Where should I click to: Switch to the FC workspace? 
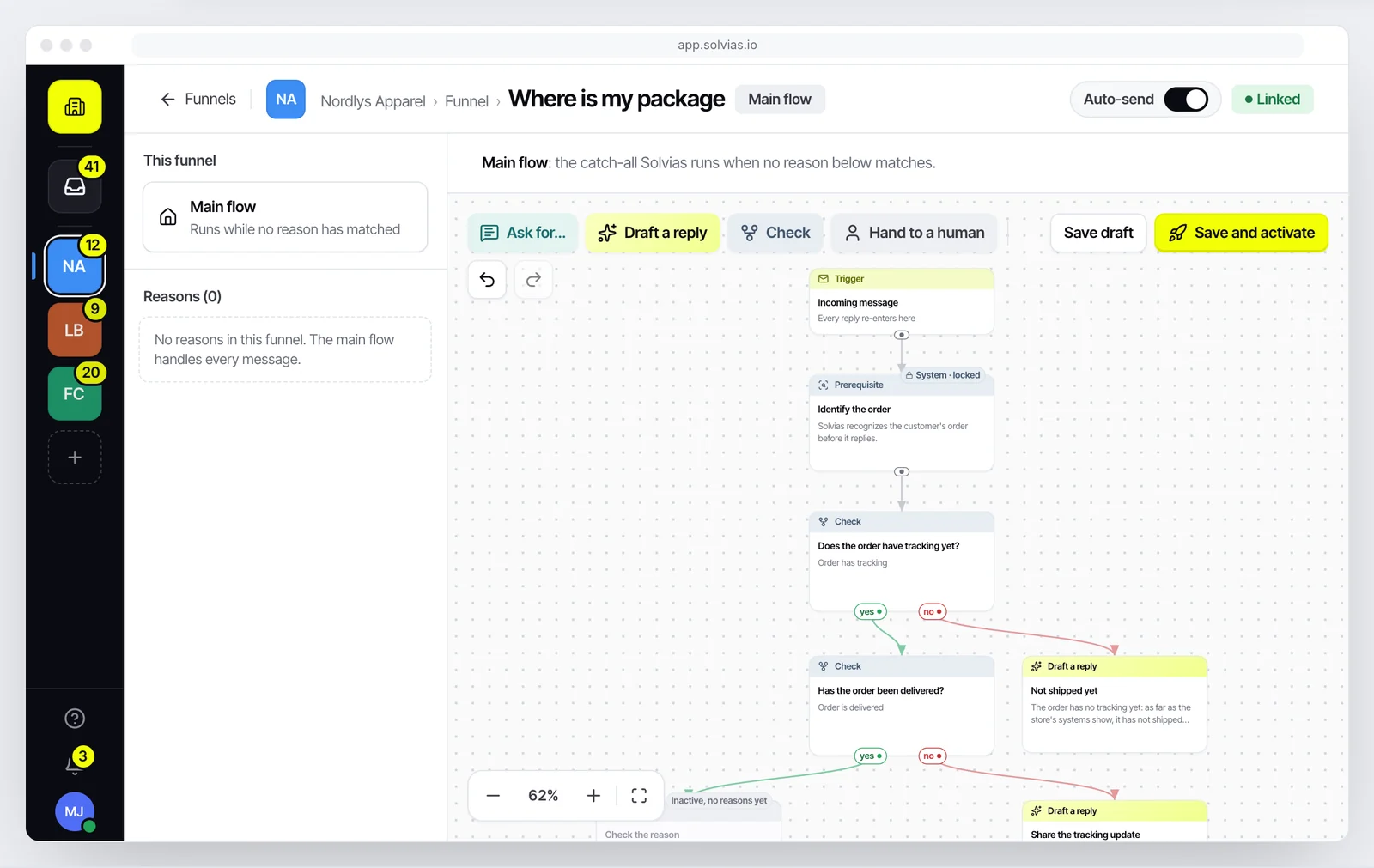click(x=75, y=393)
